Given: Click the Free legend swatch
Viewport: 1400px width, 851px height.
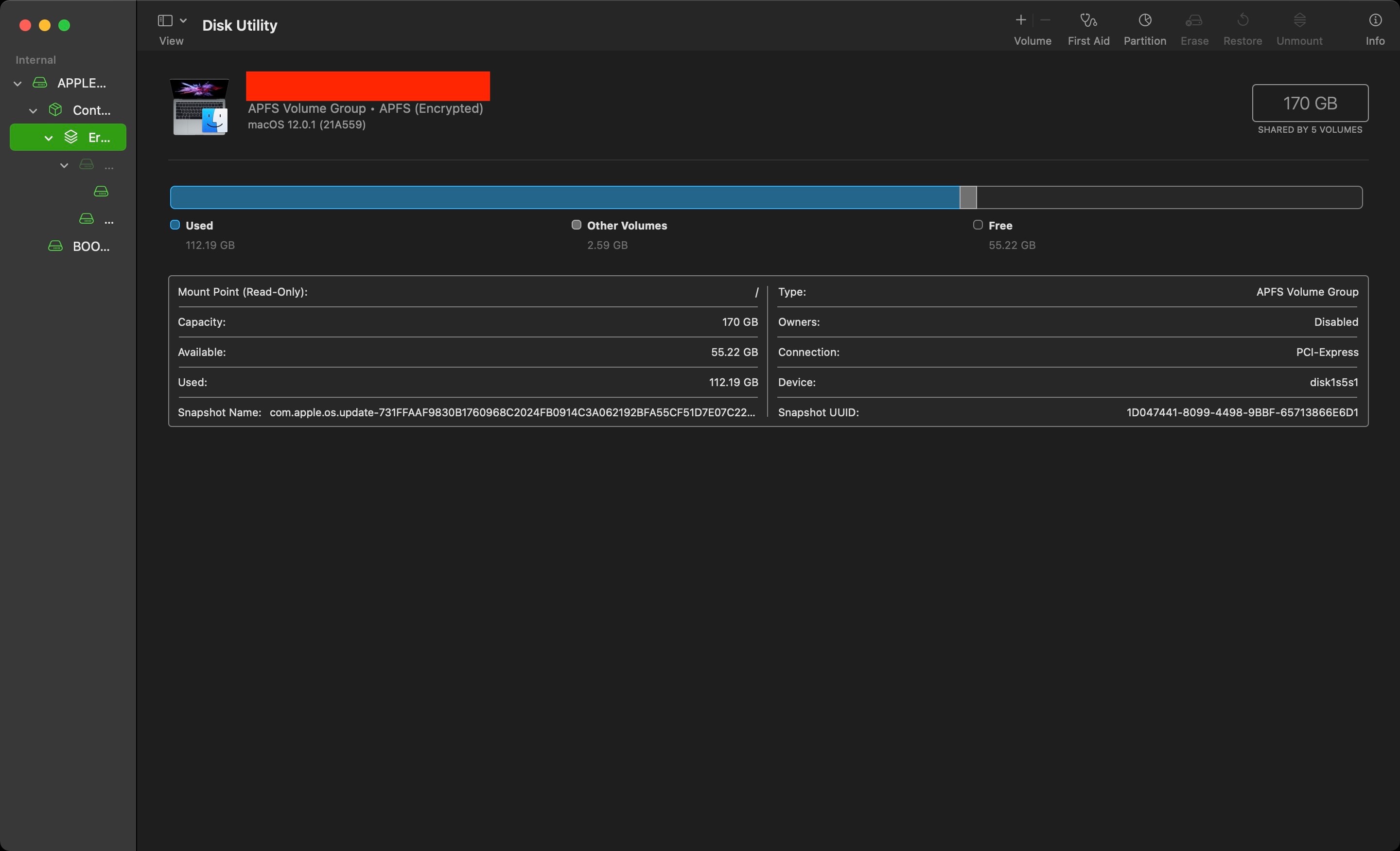Looking at the screenshot, I should pyautogui.click(x=977, y=225).
